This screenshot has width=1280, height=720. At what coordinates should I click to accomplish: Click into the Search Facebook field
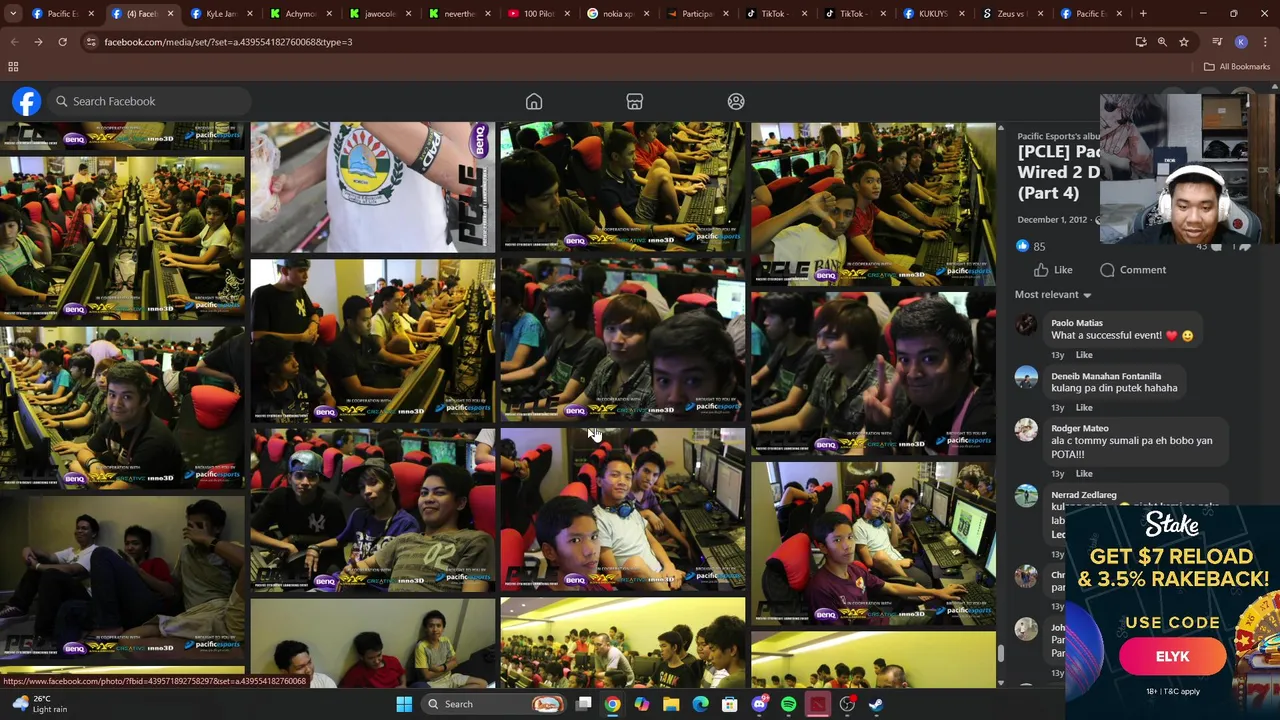click(x=148, y=101)
